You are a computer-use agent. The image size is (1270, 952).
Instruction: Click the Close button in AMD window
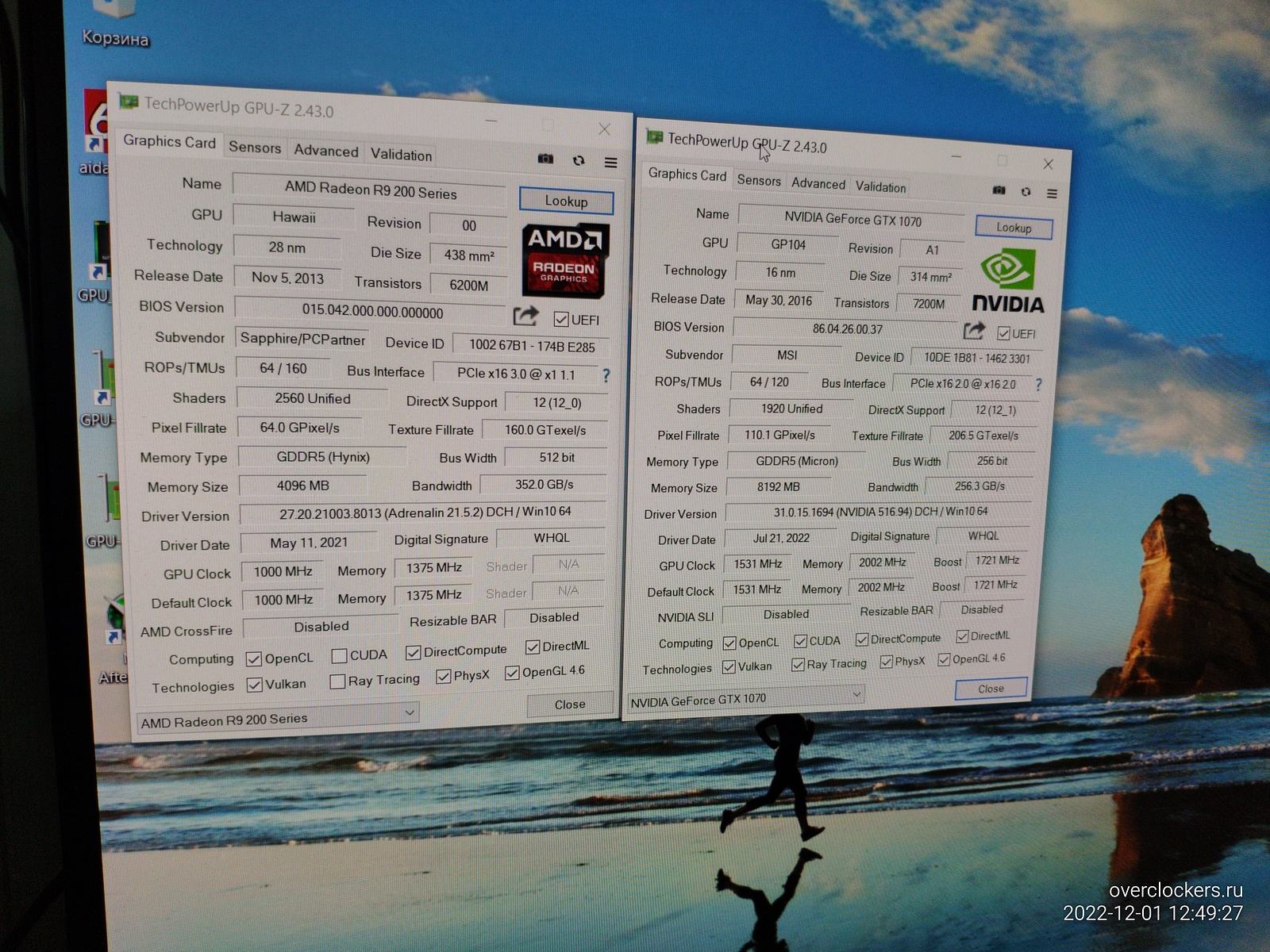[x=570, y=704]
